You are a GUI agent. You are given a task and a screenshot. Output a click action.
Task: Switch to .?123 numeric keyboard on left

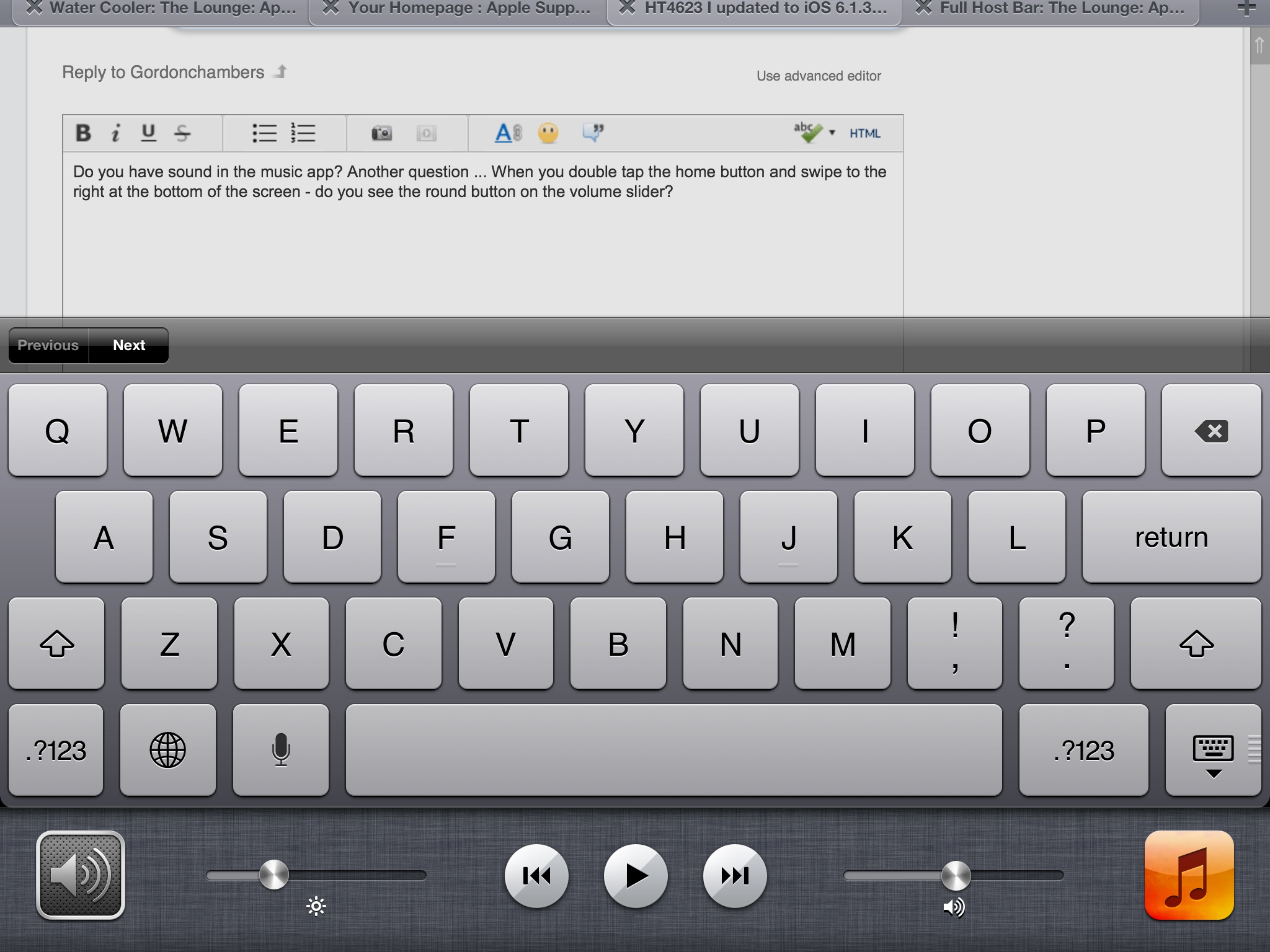[x=56, y=750]
